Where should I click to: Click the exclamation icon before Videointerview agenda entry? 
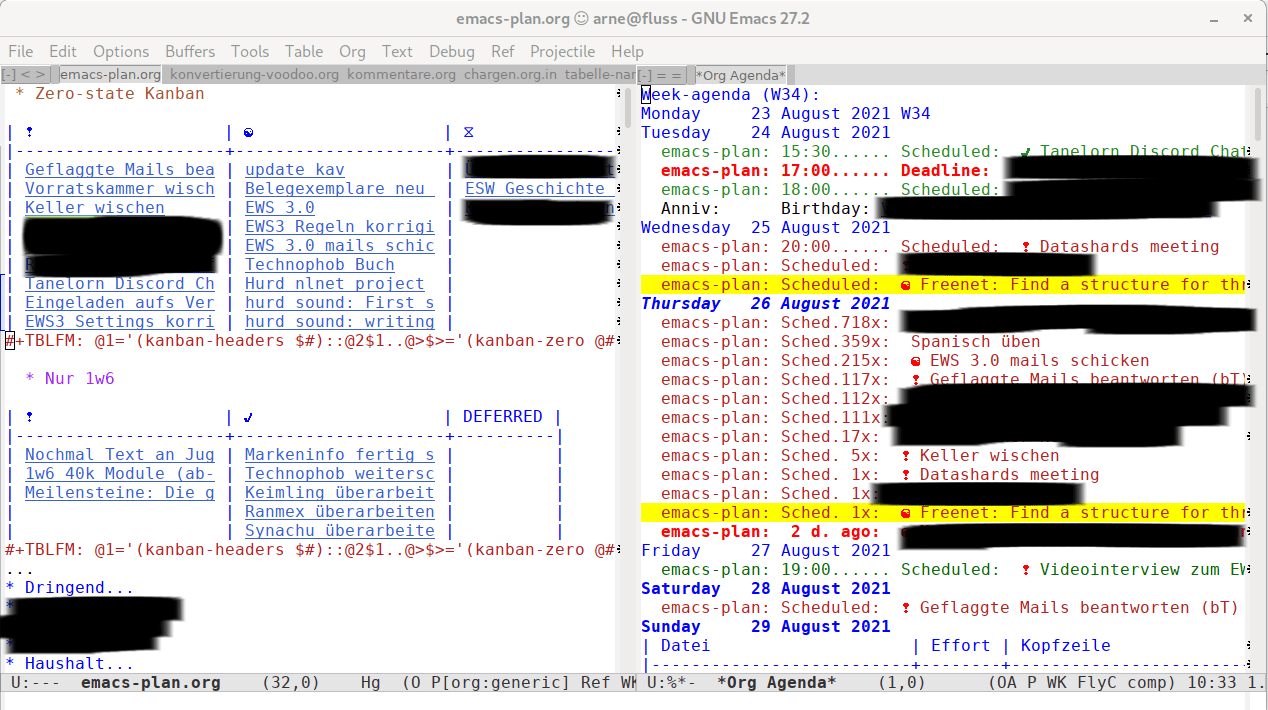pyautogui.click(x=1026, y=570)
